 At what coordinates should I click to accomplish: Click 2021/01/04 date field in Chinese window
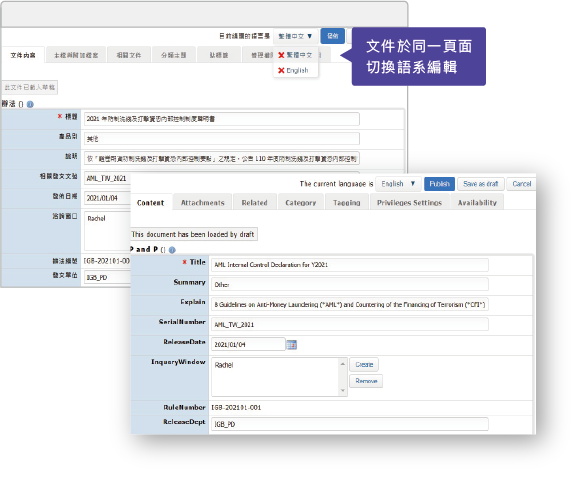107,198
